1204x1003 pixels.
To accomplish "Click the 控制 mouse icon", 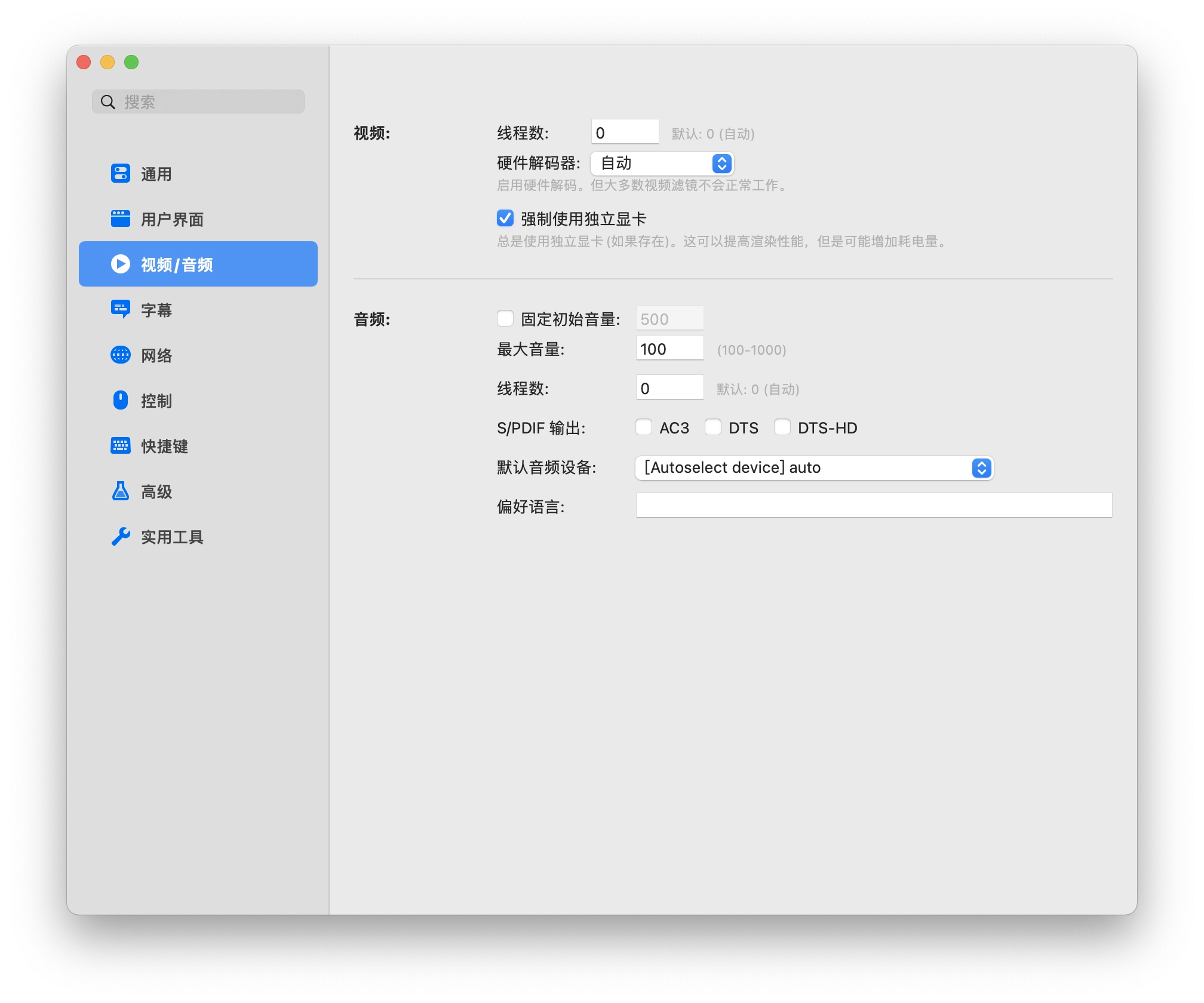I will click(121, 400).
